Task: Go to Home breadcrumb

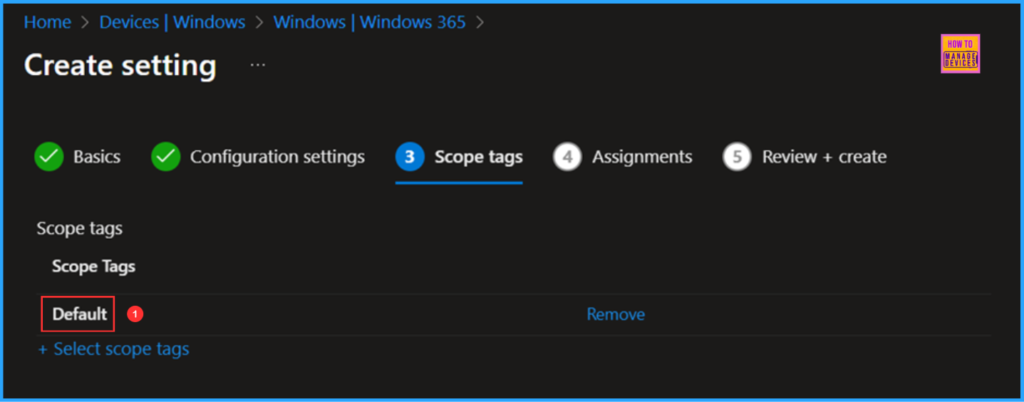Action: tap(47, 22)
